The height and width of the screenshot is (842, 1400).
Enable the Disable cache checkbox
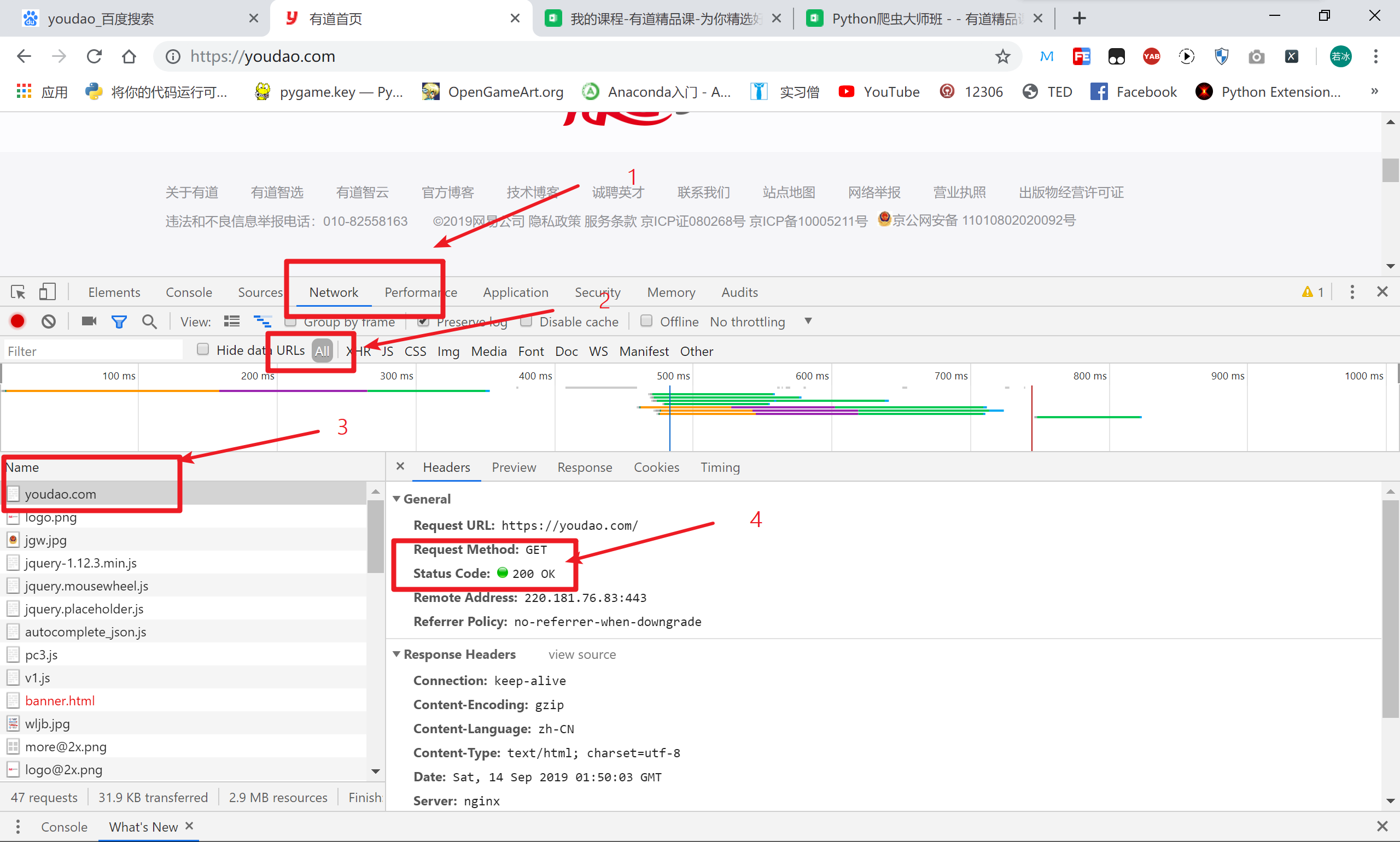(526, 321)
